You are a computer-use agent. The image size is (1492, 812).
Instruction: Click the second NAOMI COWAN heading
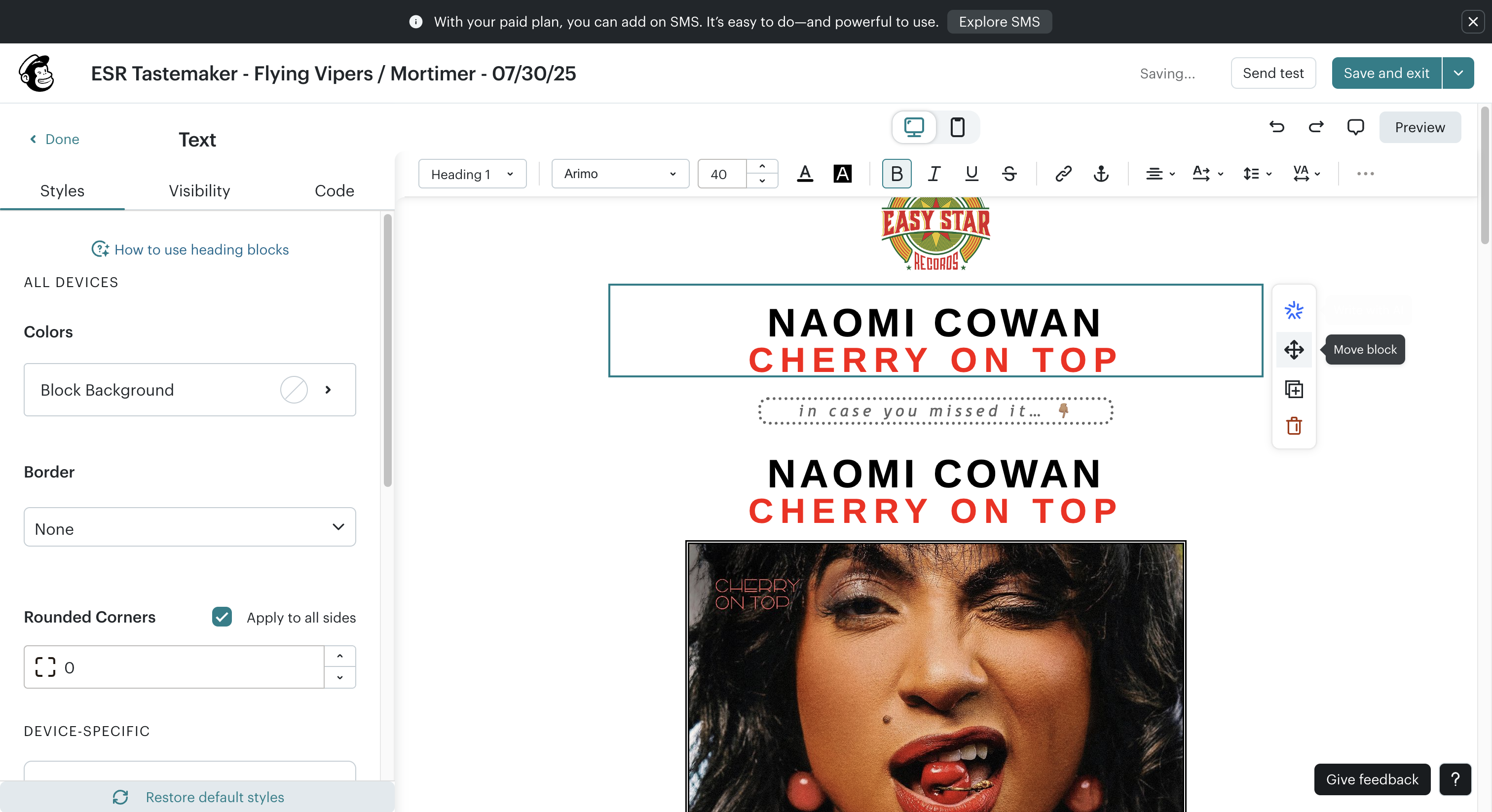[934, 473]
